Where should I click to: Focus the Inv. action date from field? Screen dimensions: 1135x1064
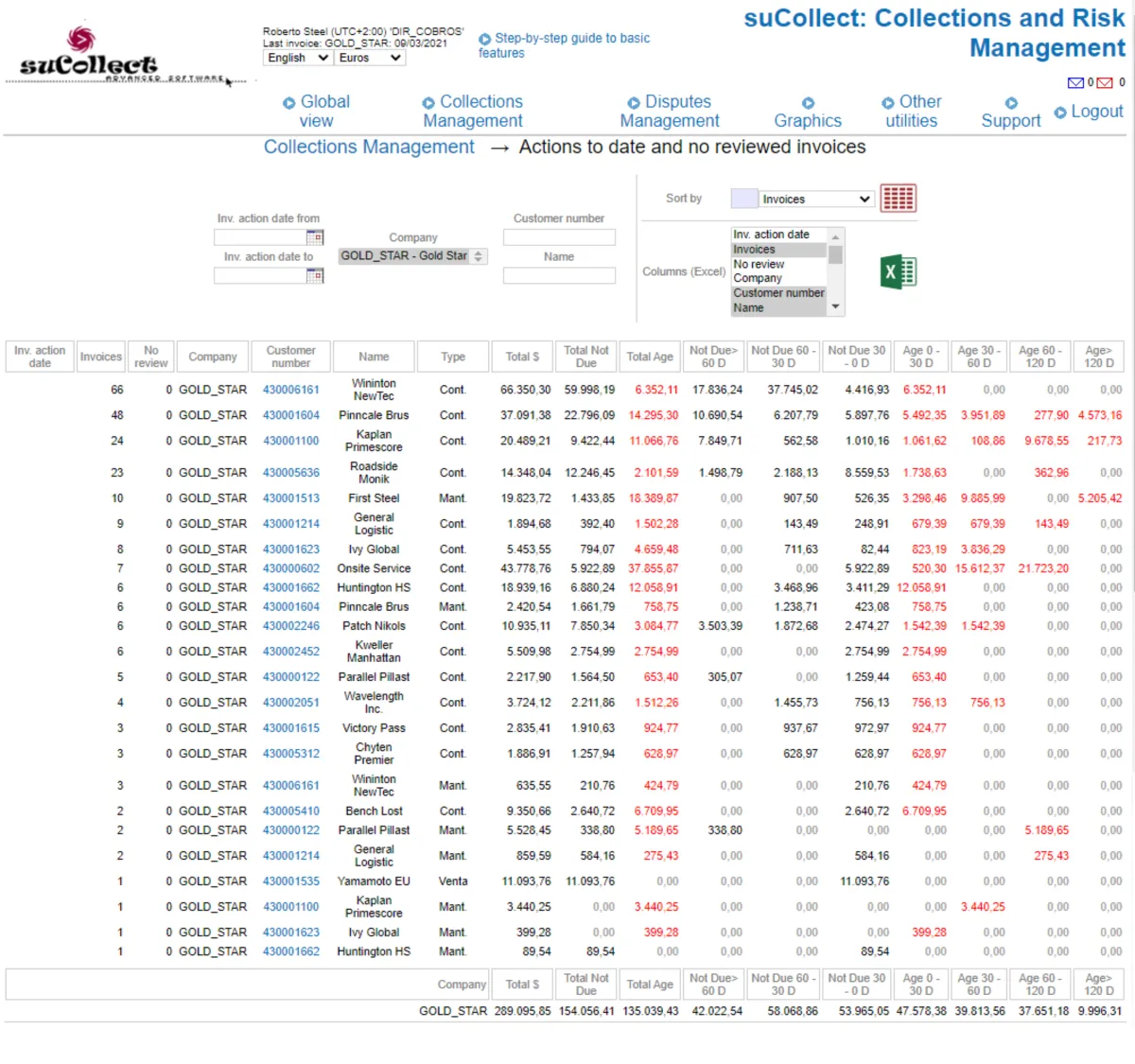260,237
